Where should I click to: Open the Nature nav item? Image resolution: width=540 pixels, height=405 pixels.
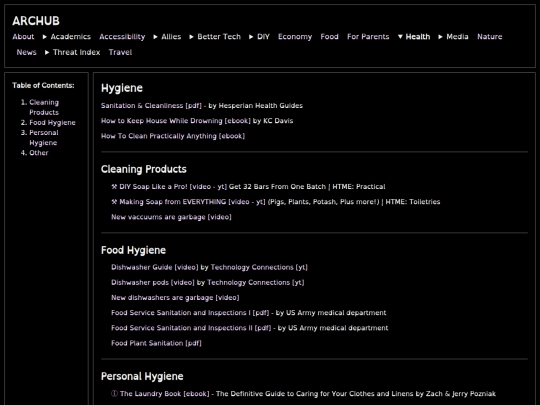click(489, 37)
